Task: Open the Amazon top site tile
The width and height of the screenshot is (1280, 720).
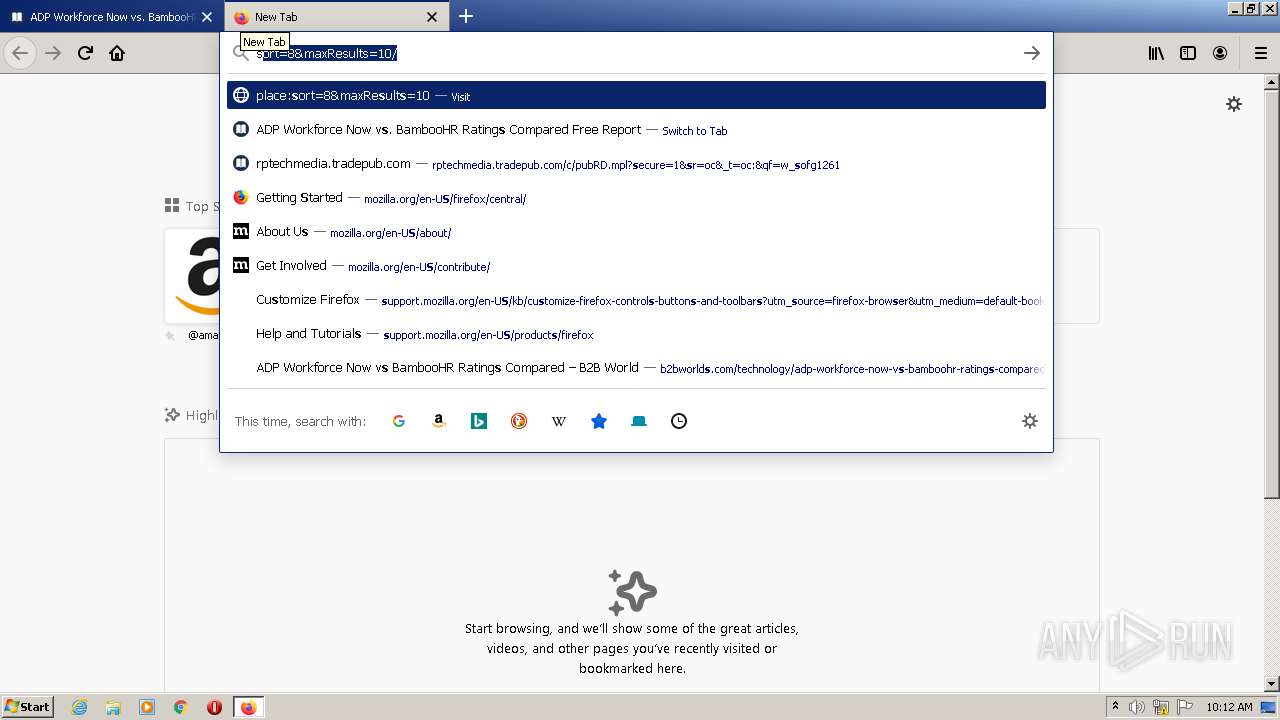Action: click(x=192, y=276)
